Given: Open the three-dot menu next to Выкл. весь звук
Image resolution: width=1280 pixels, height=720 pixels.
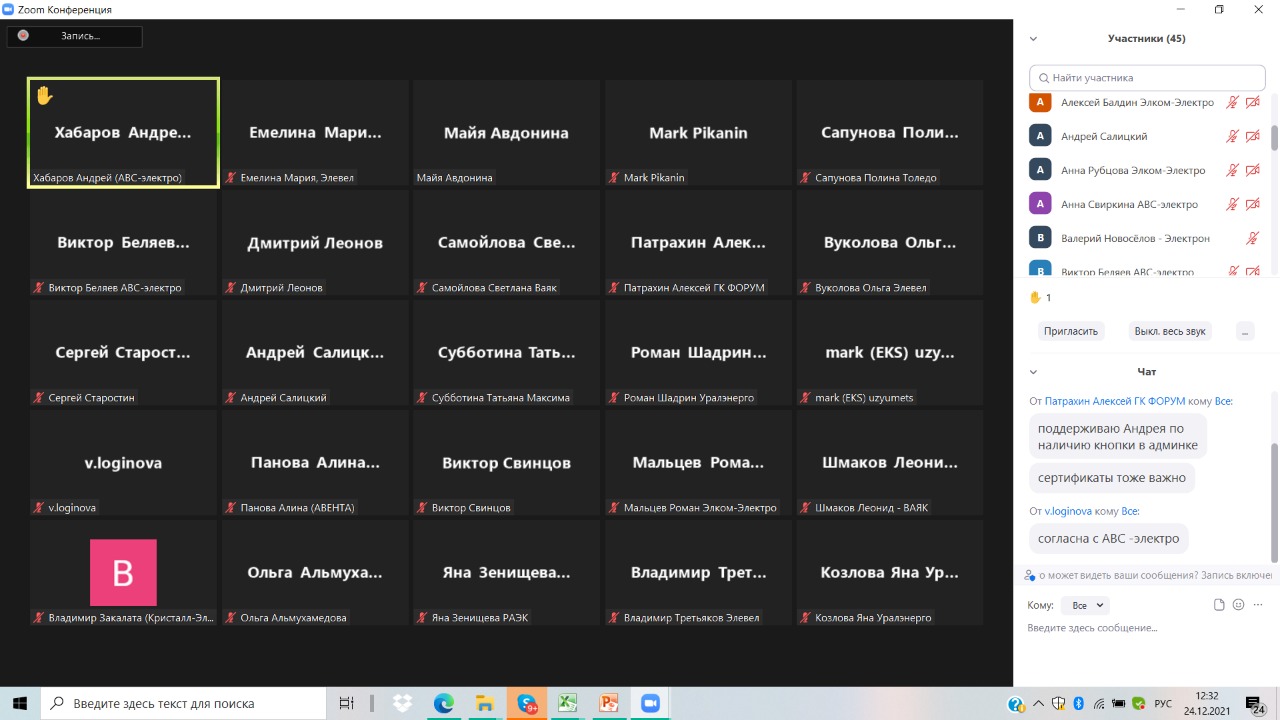Looking at the screenshot, I should 1244,331.
